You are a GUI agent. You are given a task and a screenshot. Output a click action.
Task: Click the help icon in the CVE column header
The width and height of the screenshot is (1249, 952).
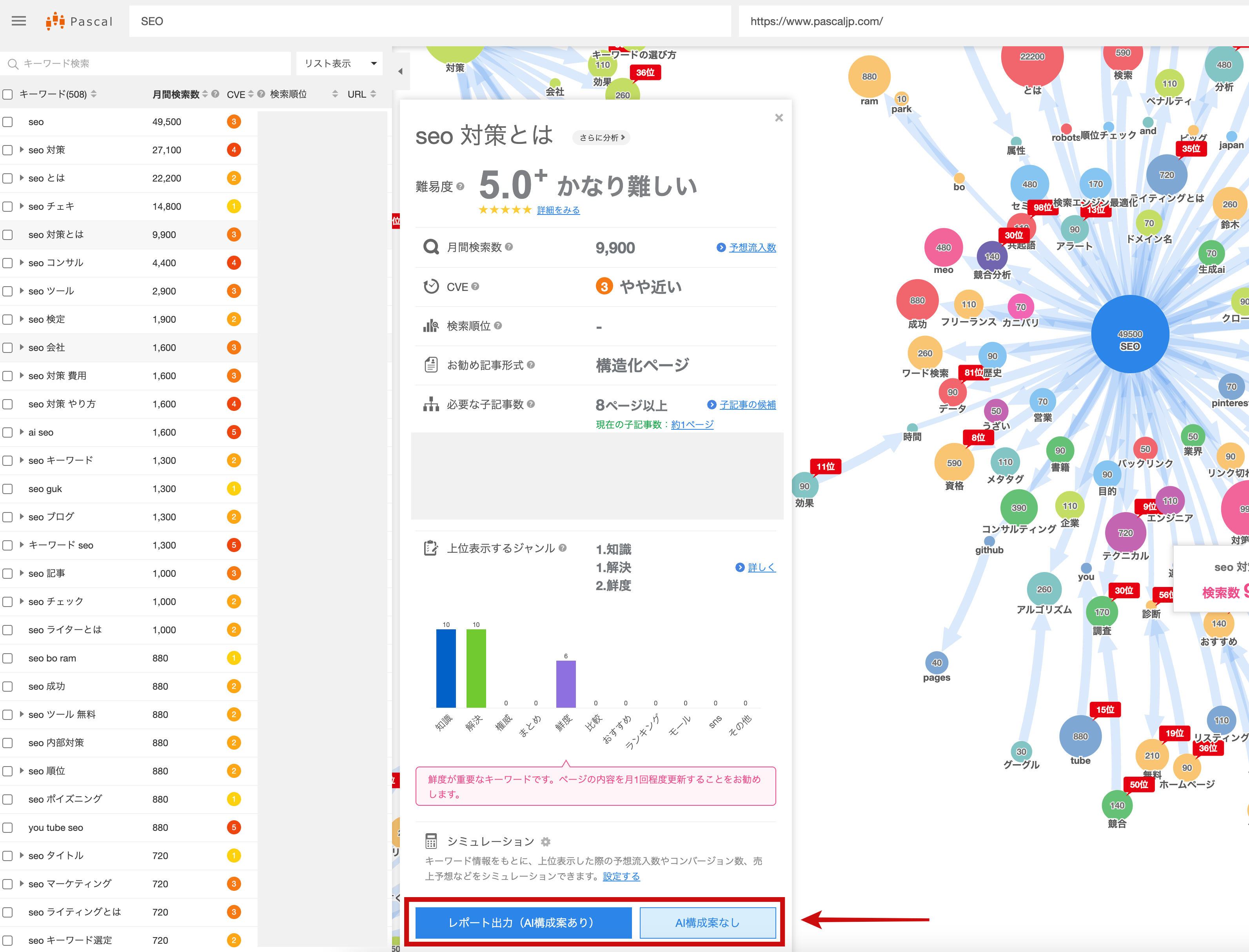click(x=261, y=94)
